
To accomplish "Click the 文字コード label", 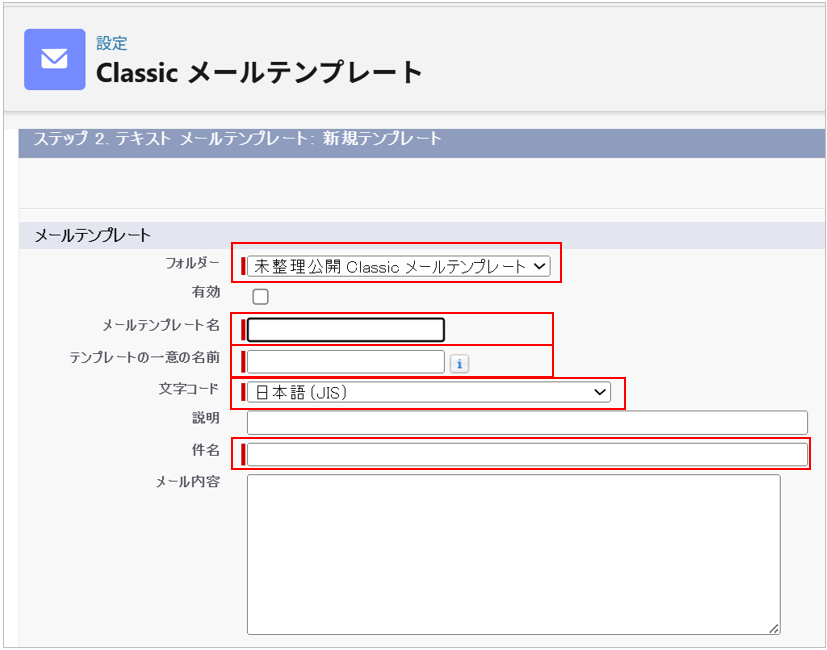I will pos(188,389).
